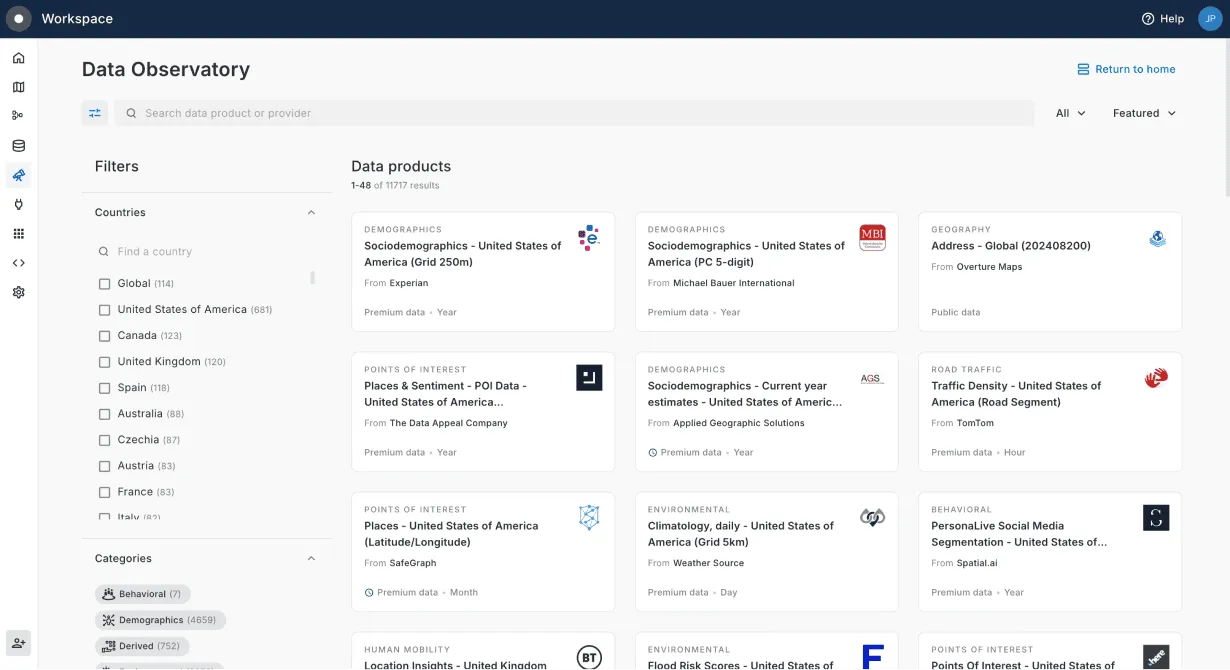This screenshot has width=1230, height=670.
Task: Open the Applications grid icon
Action: coord(18,232)
